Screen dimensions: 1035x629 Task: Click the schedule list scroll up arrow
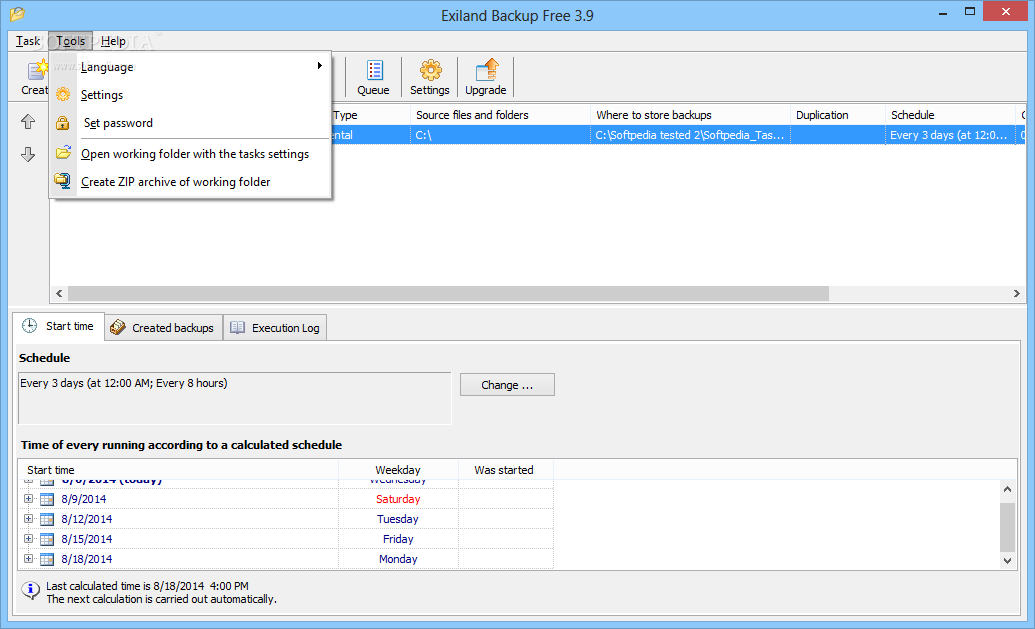(1007, 489)
